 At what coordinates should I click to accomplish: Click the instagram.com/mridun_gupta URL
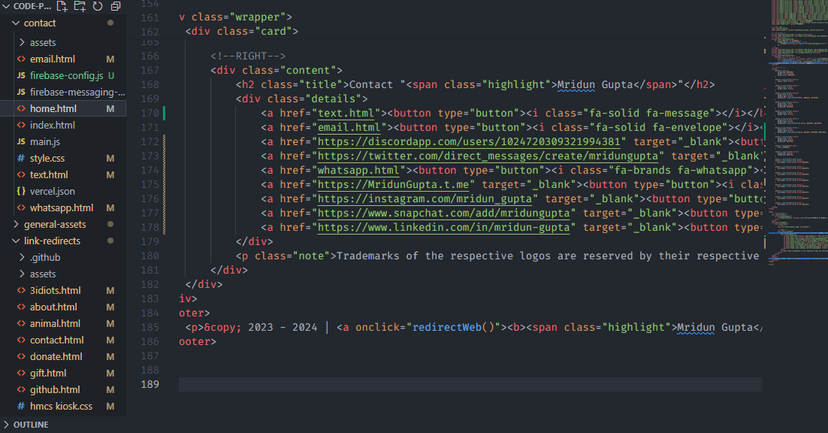pyautogui.click(x=425, y=199)
